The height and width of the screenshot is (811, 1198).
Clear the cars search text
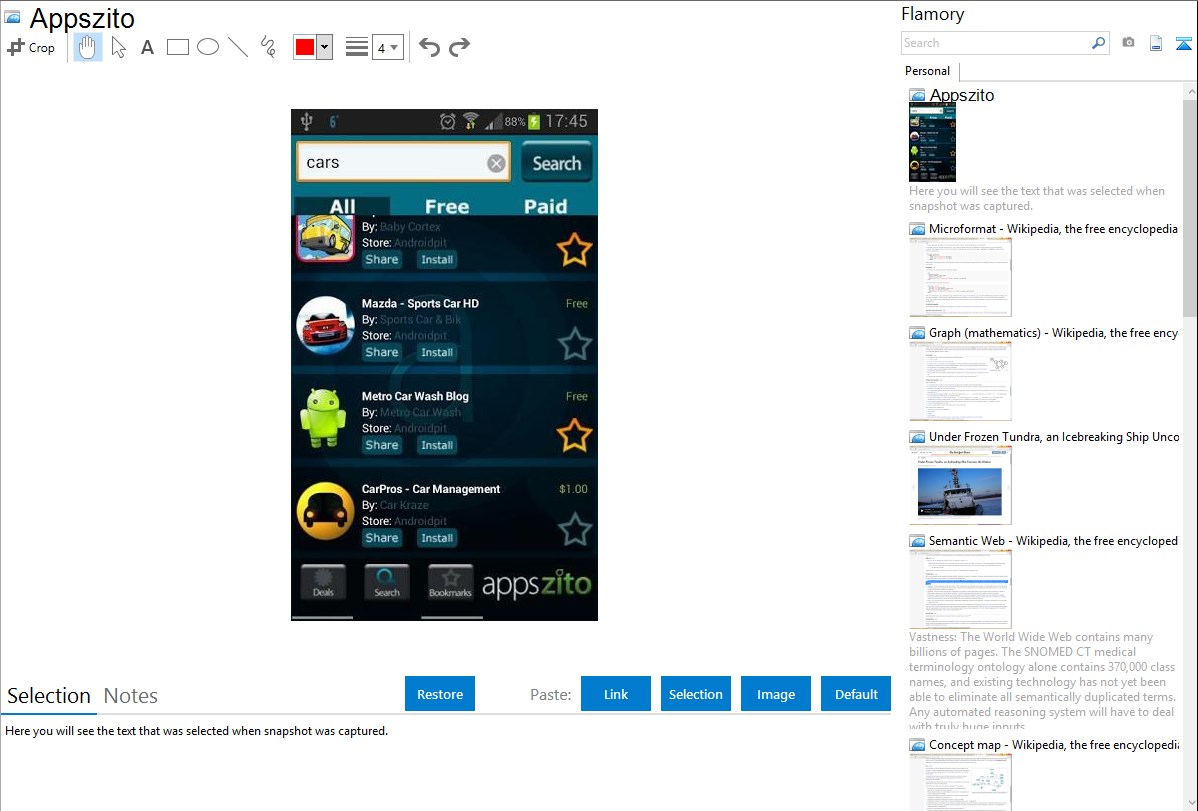[x=497, y=163]
